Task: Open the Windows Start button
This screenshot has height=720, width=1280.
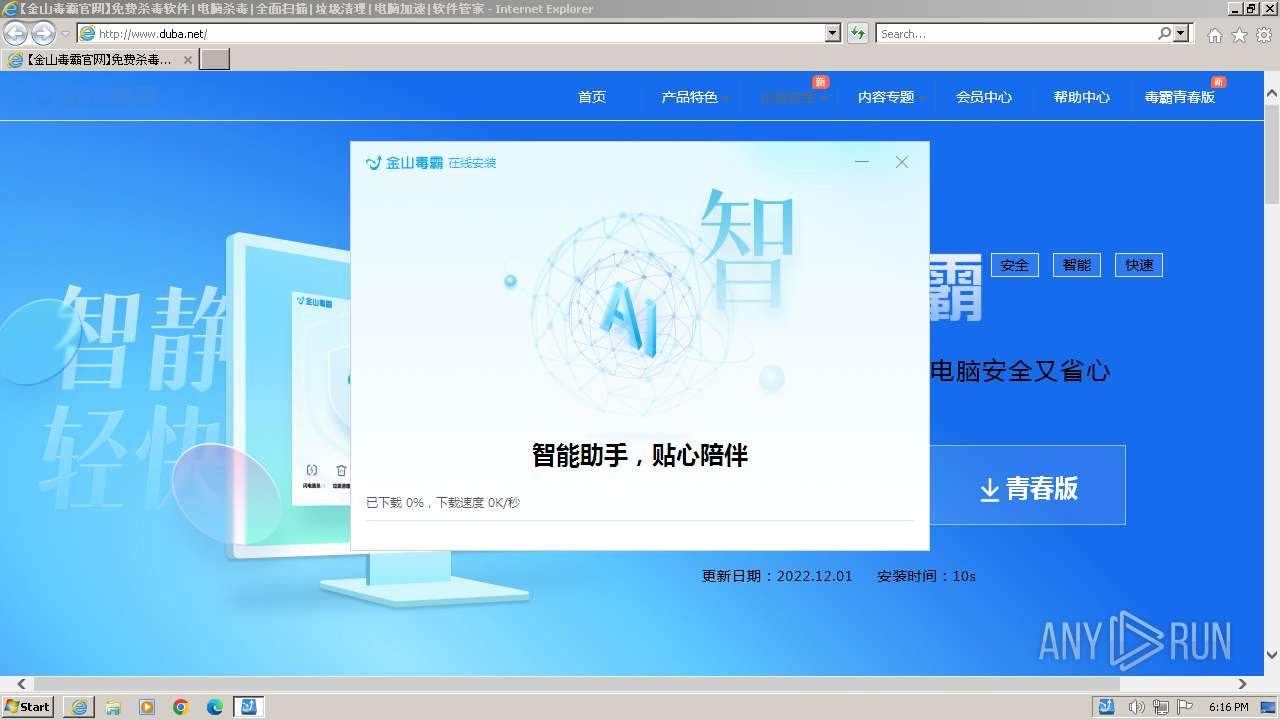Action: [27, 706]
